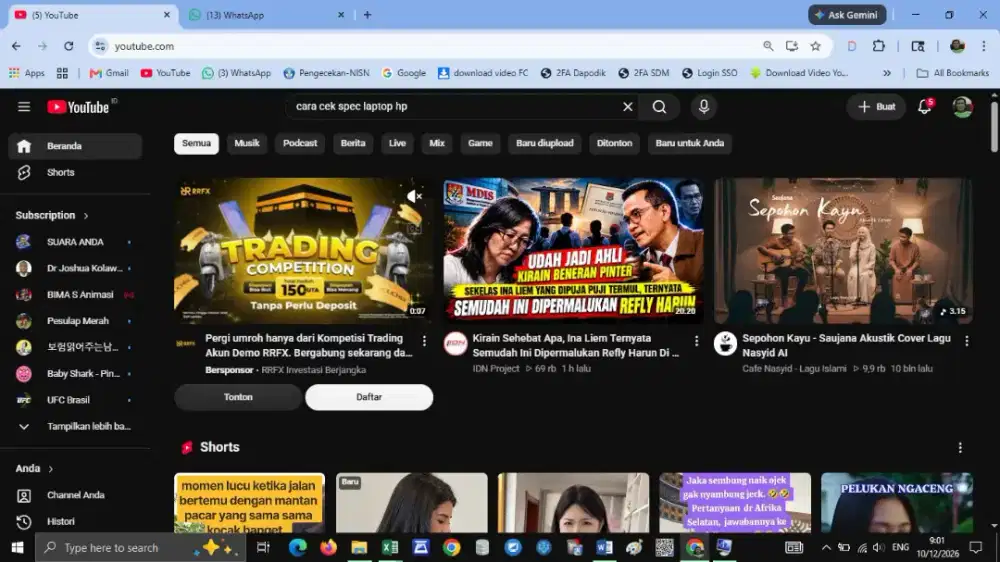Viewport: 1000px width, 562px height.
Task: Click the Ask Gemini button
Action: [847, 15]
